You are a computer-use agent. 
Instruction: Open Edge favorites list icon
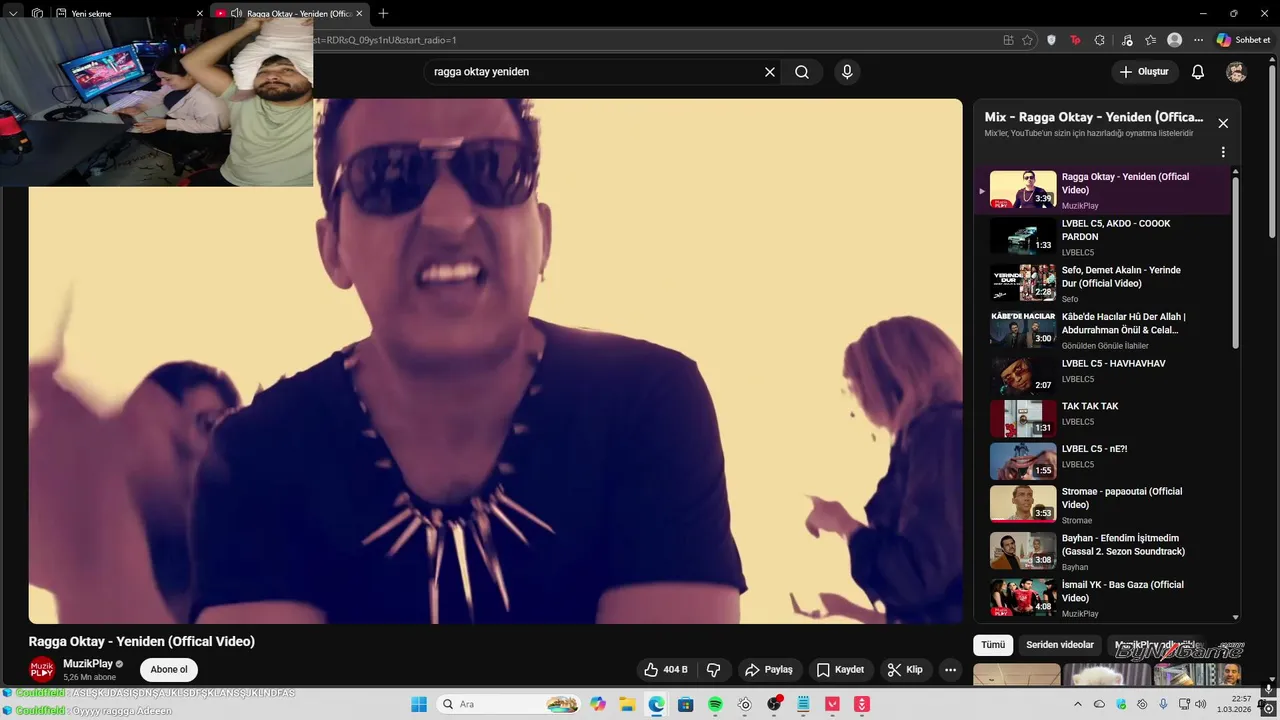(1151, 40)
